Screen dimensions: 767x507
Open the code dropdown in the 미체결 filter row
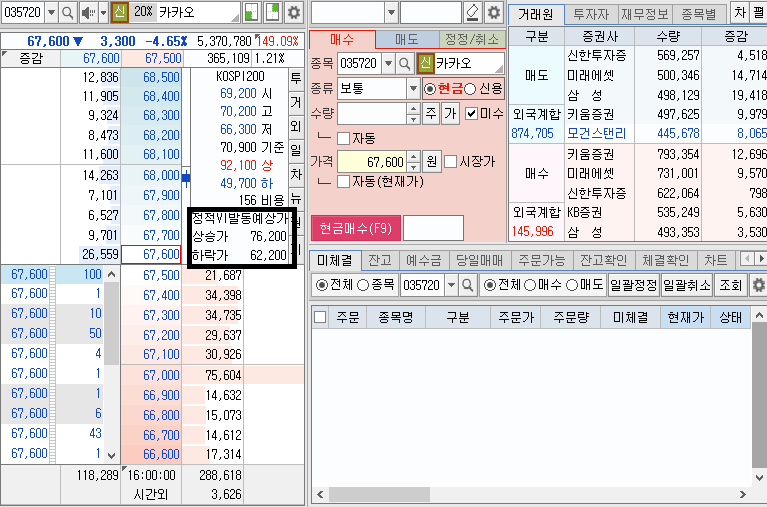(x=451, y=285)
